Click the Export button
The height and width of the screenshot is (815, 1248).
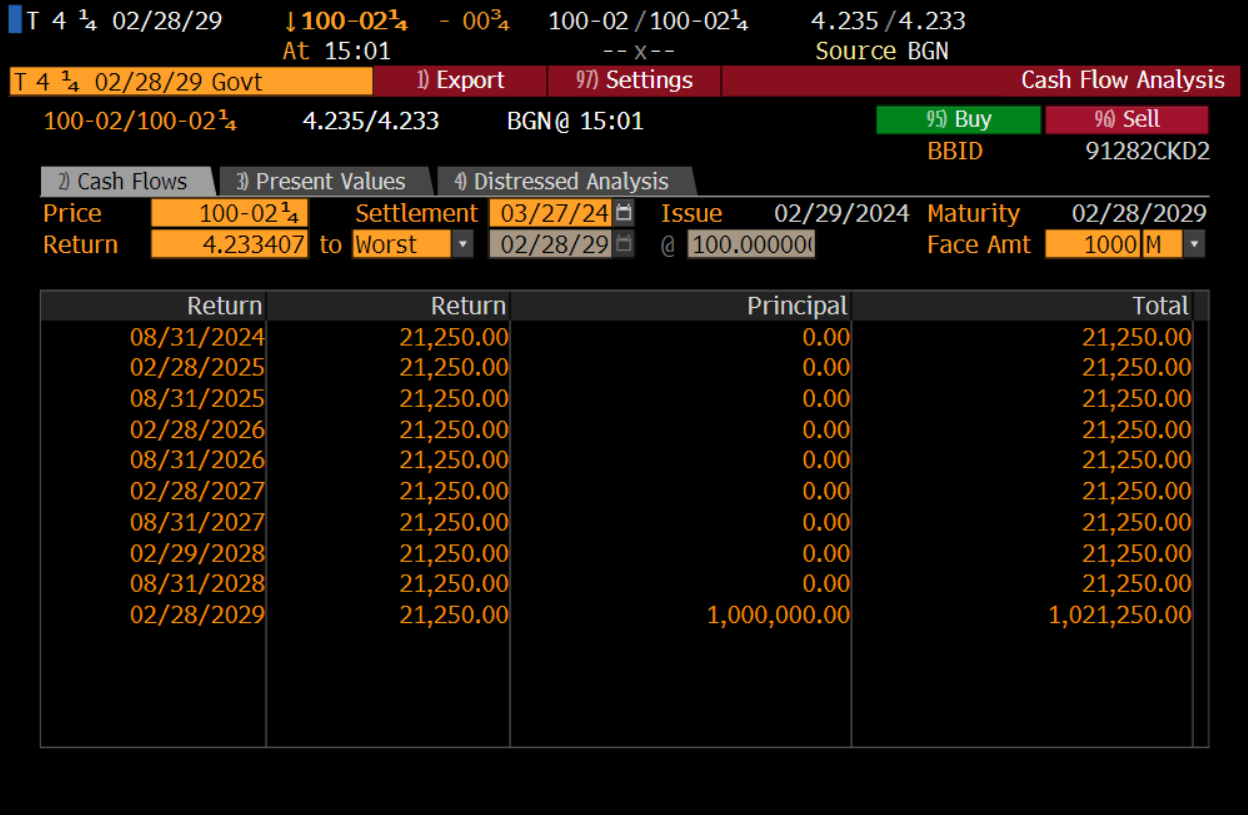click(x=460, y=81)
